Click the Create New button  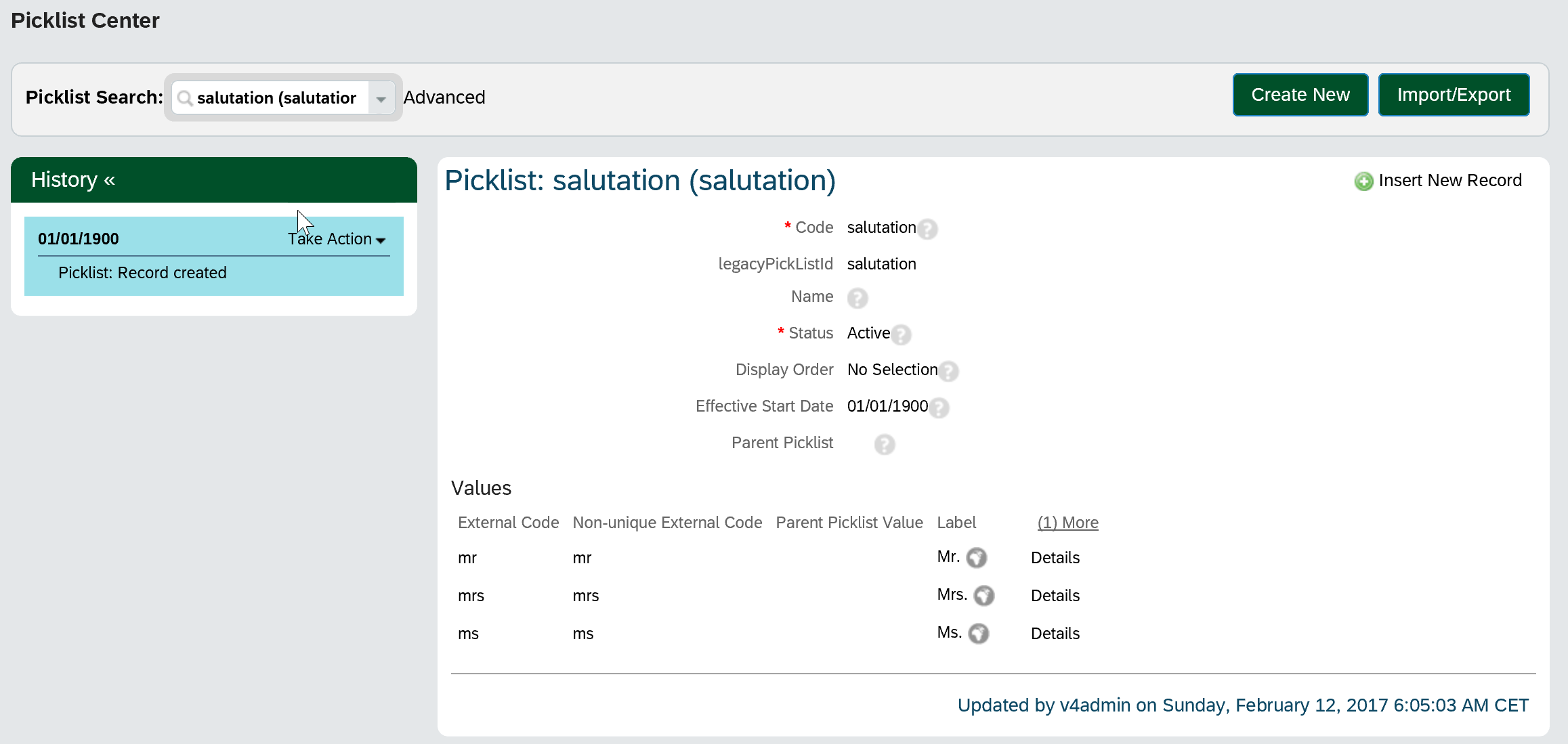click(1300, 95)
